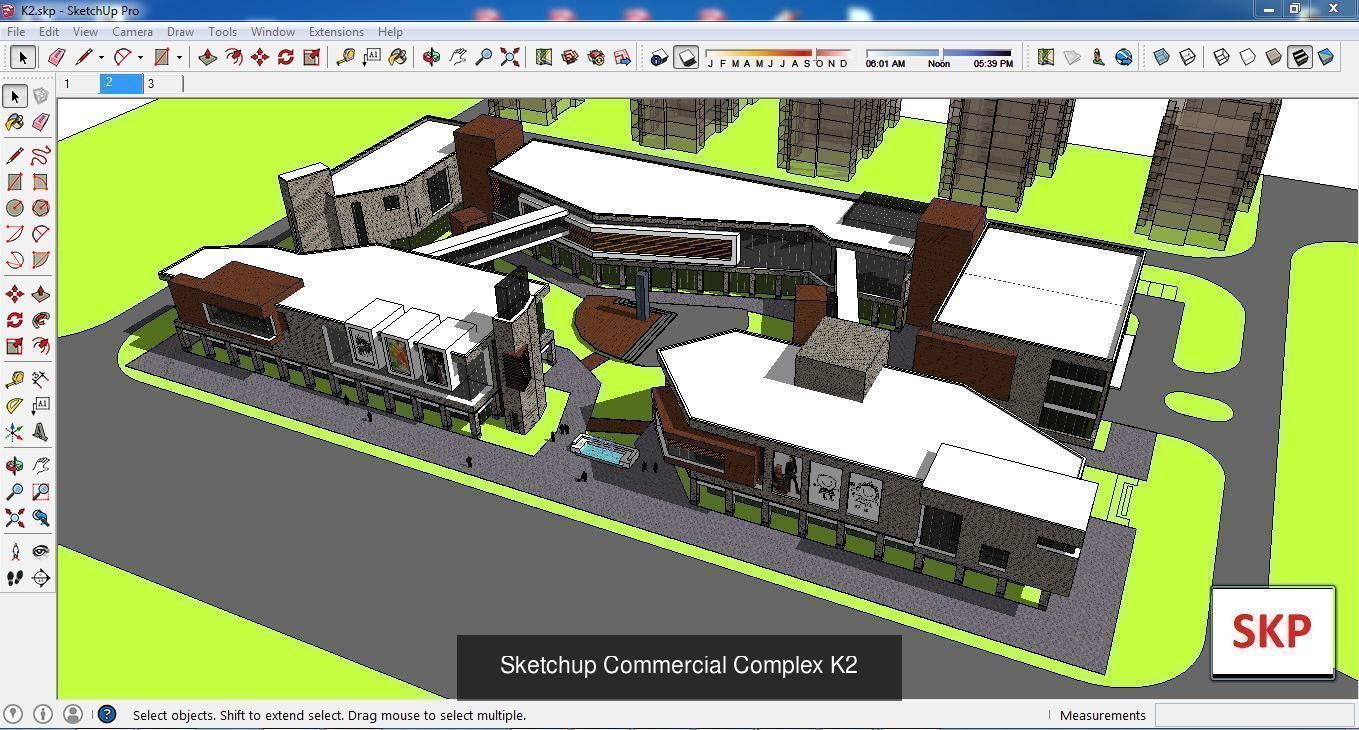Open the Window menu
The width and height of the screenshot is (1359, 730).
click(x=272, y=32)
